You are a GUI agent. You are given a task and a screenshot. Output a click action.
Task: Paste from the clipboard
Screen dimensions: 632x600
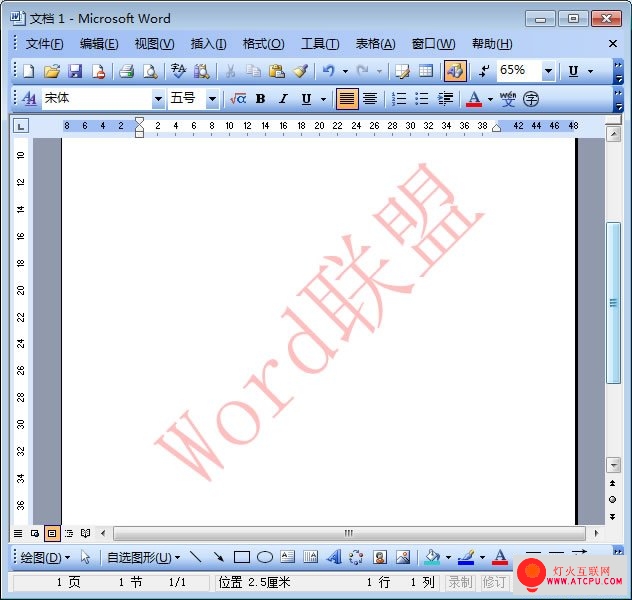276,71
